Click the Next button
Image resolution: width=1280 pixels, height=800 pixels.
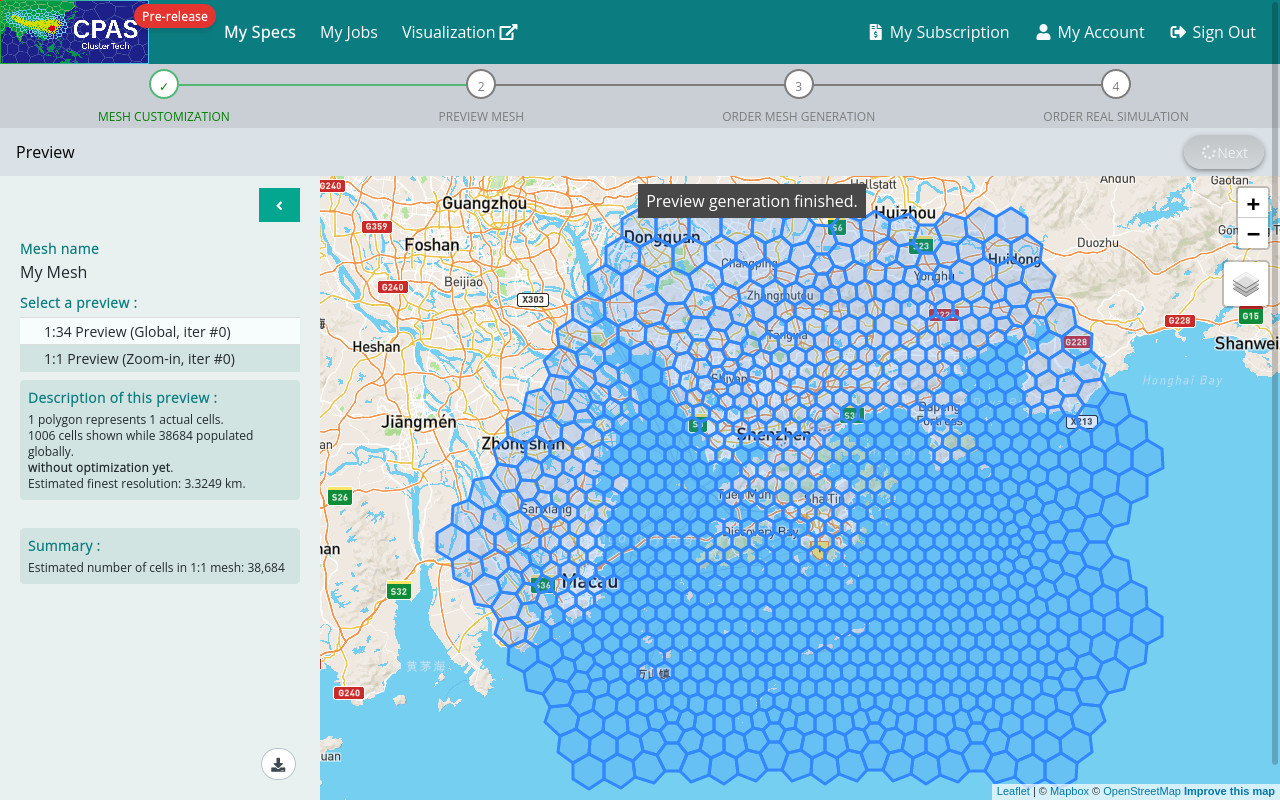(x=1224, y=152)
